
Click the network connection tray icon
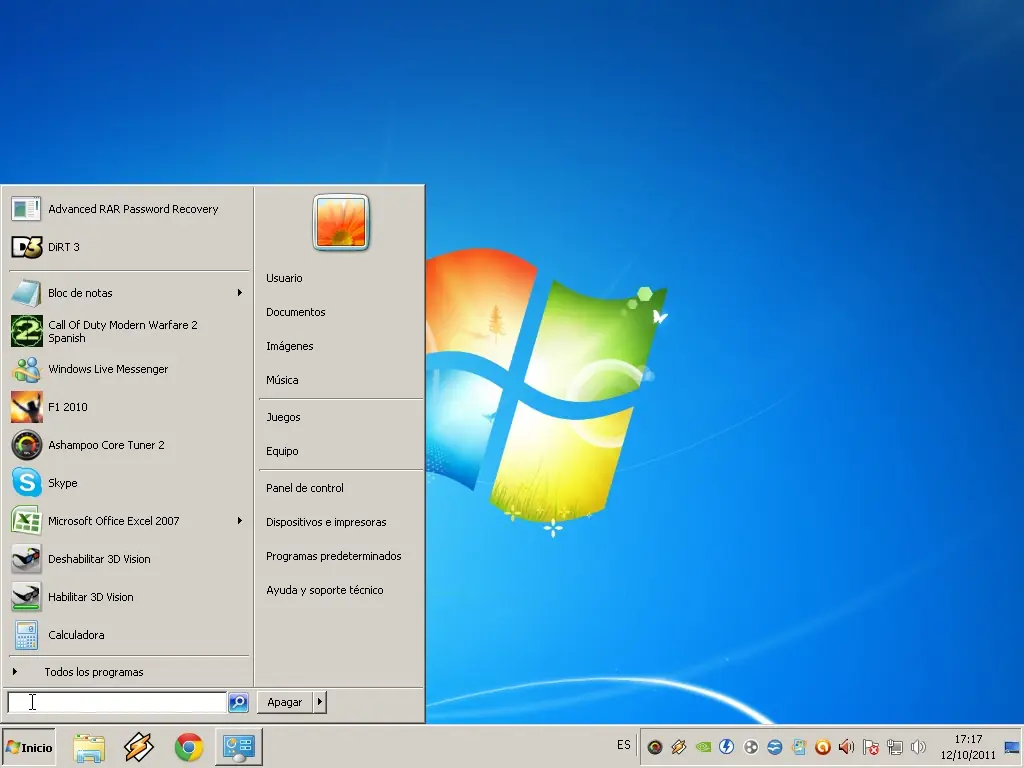pos(895,746)
